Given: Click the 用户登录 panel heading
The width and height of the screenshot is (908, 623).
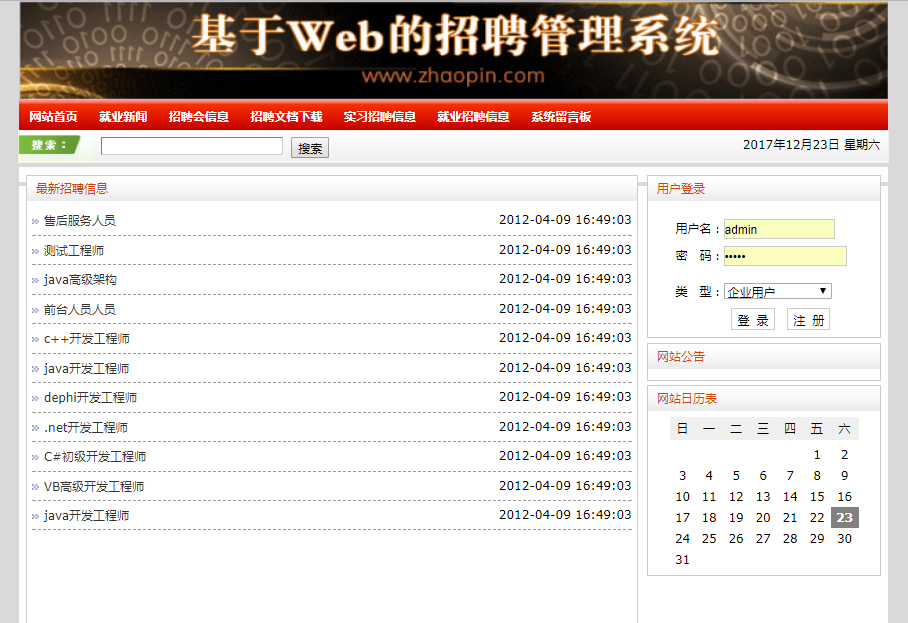Looking at the screenshot, I should point(681,189).
